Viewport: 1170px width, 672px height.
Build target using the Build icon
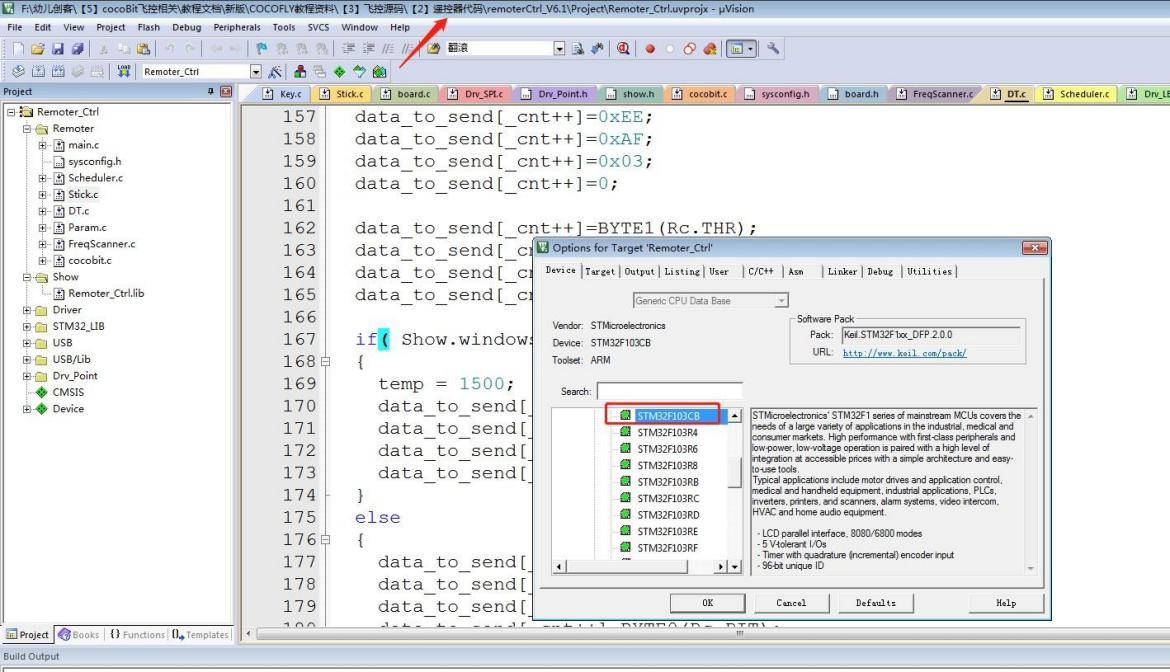click(x=38, y=72)
